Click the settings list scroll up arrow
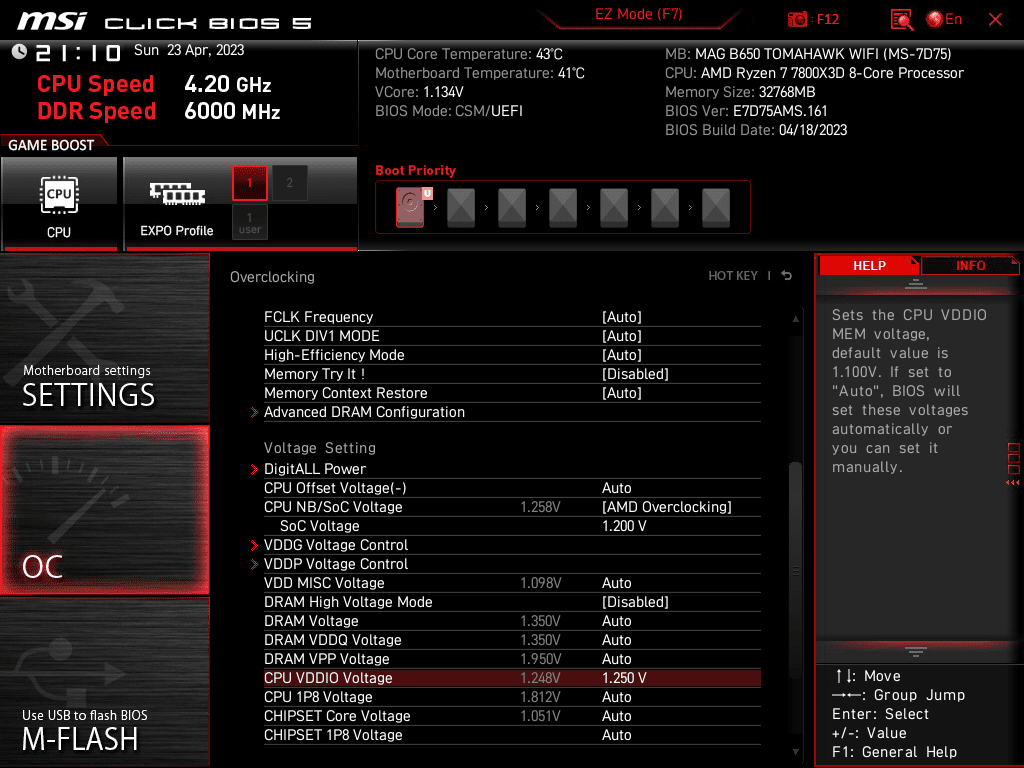This screenshot has height=768, width=1024. point(795,319)
